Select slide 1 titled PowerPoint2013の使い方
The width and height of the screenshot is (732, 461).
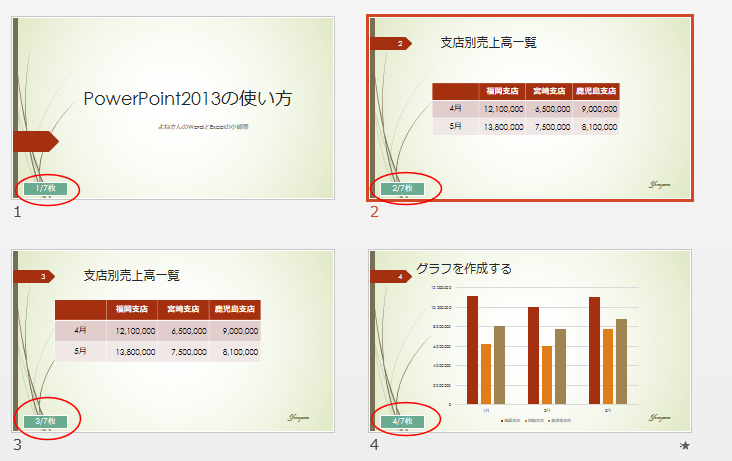(x=173, y=108)
